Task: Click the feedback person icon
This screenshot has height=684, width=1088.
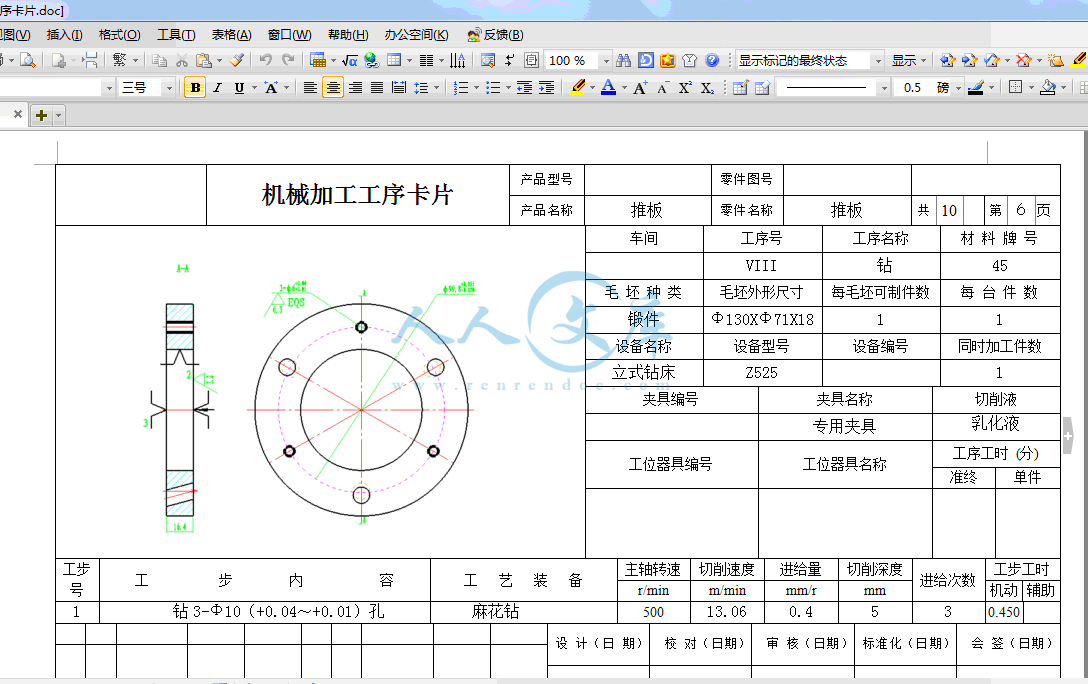Action: 474,35
